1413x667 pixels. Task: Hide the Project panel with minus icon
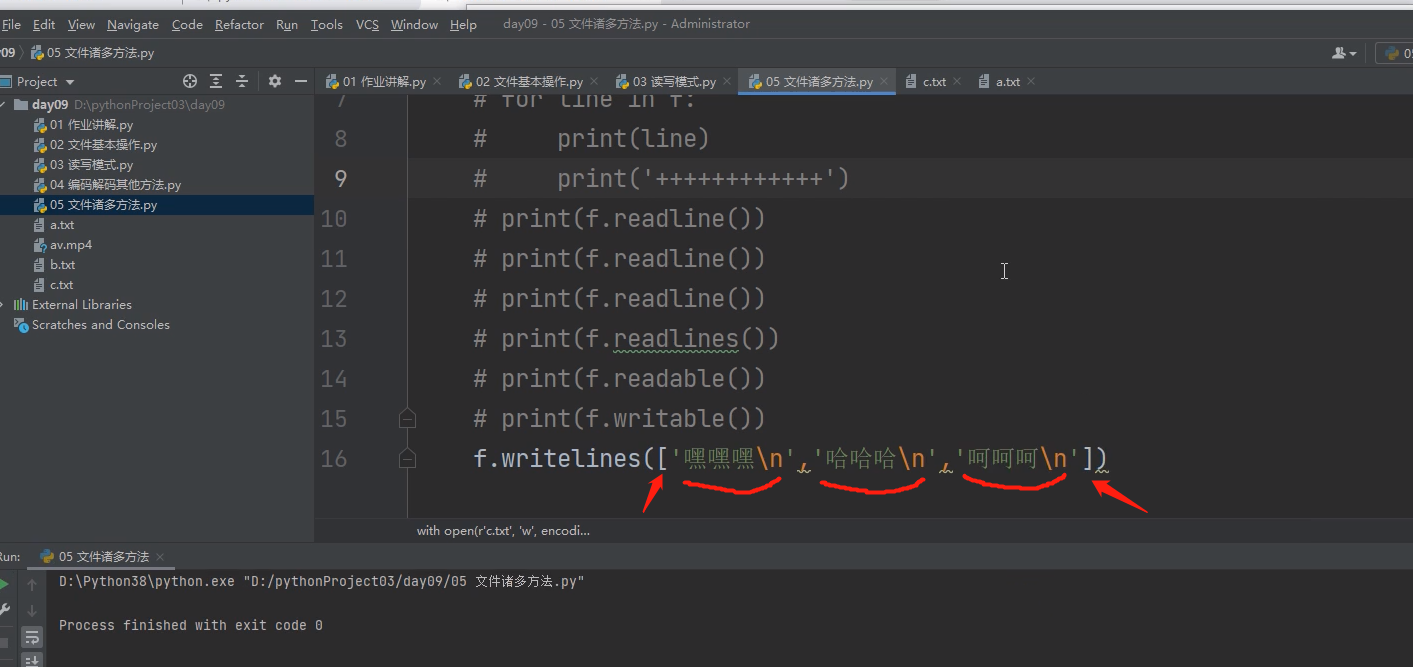pos(299,81)
